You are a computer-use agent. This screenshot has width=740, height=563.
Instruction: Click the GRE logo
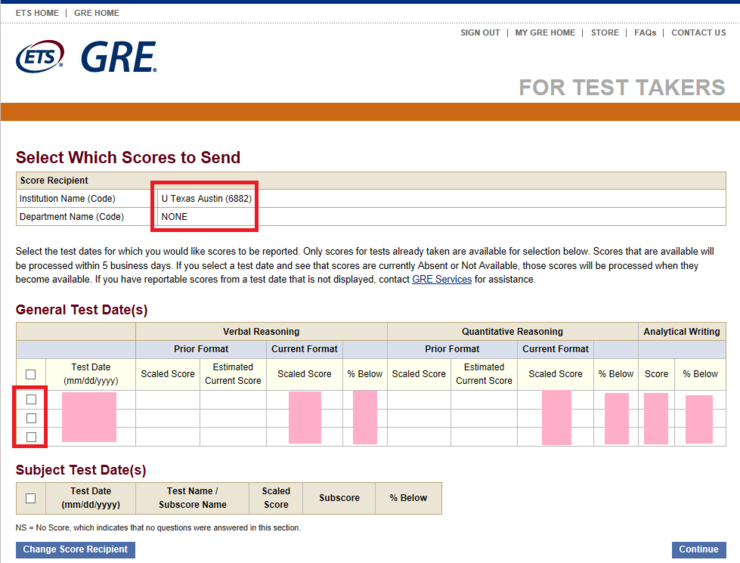click(x=119, y=57)
